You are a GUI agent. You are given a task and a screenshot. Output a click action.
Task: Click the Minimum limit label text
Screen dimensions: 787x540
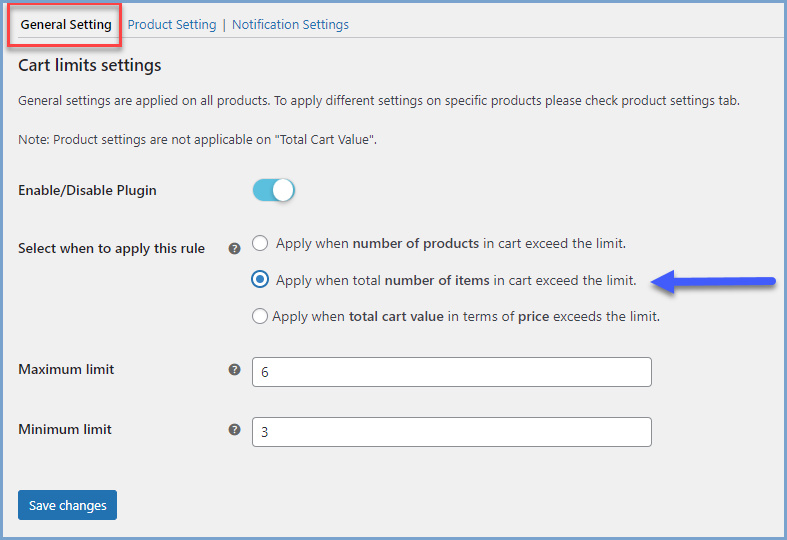pos(65,430)
